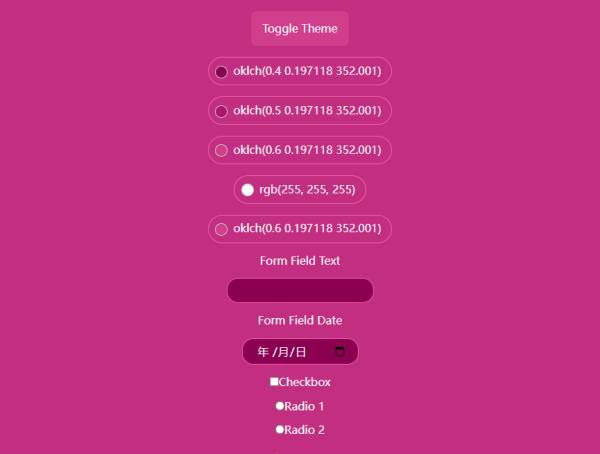Select the swatch in the oklch(0.6) pill below rgb

tap(222, 229)
